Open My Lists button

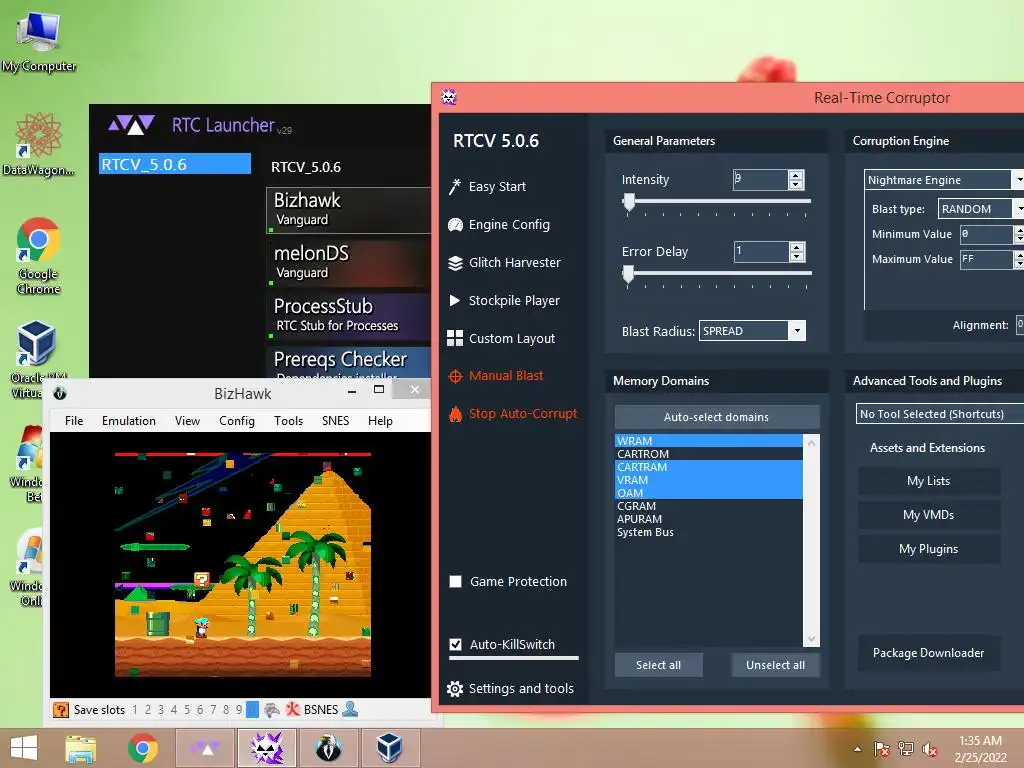[x=929, y=481]
